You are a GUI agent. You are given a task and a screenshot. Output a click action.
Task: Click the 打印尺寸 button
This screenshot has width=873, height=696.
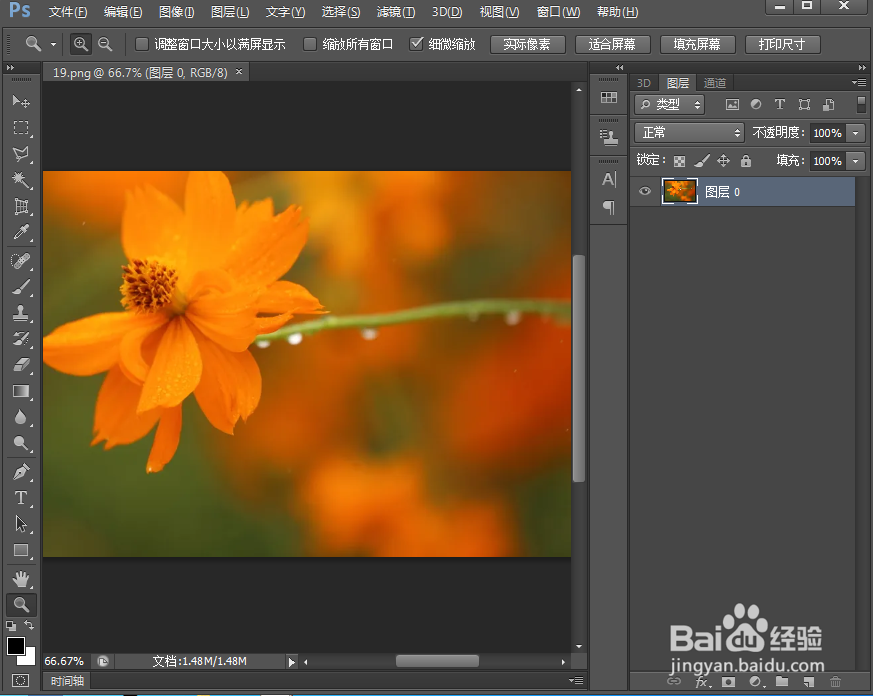tap(782, 44)
